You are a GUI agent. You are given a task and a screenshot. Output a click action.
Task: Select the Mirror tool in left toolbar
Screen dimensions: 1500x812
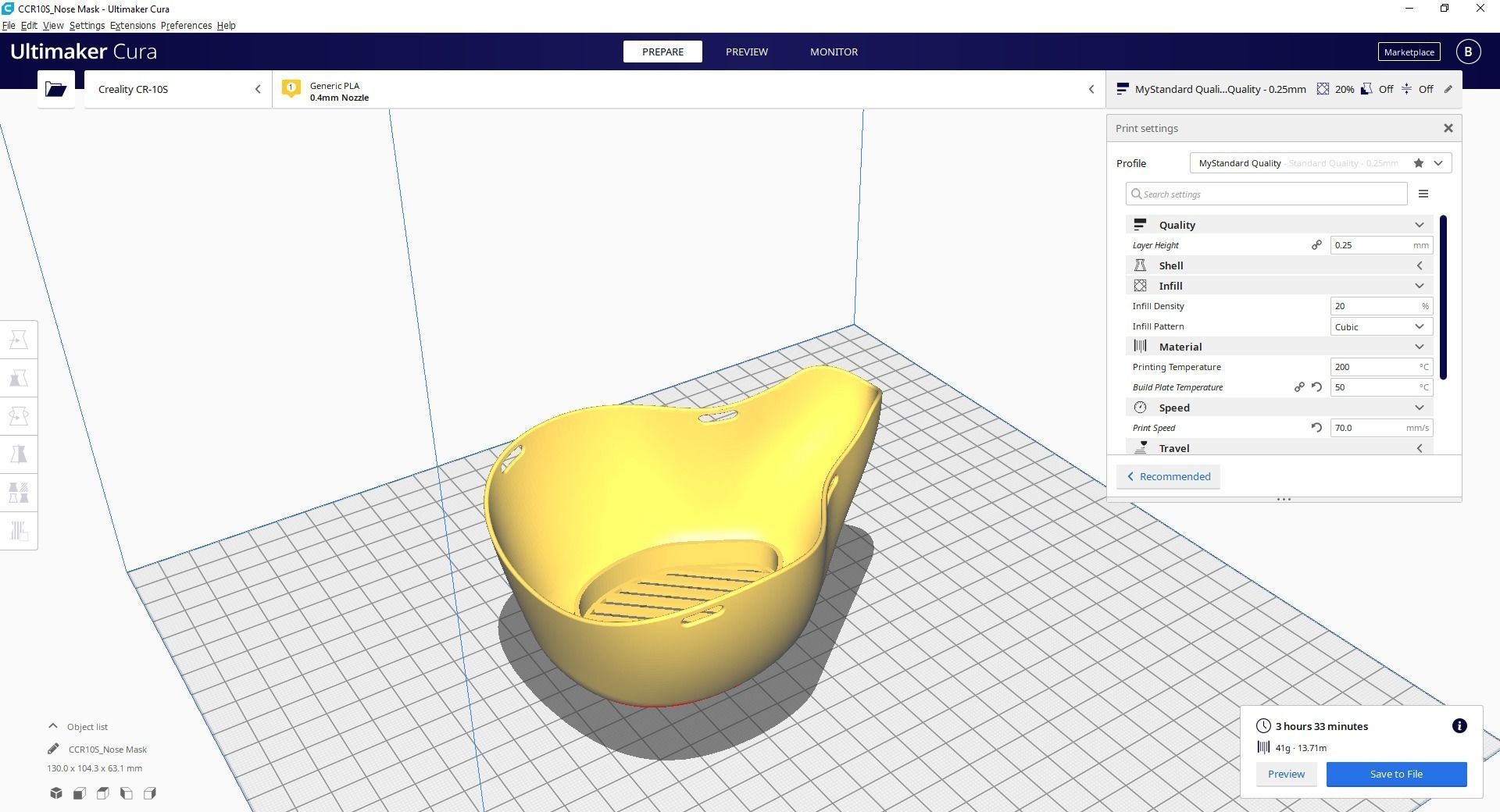pyautogui.click(x=19, y=454)
